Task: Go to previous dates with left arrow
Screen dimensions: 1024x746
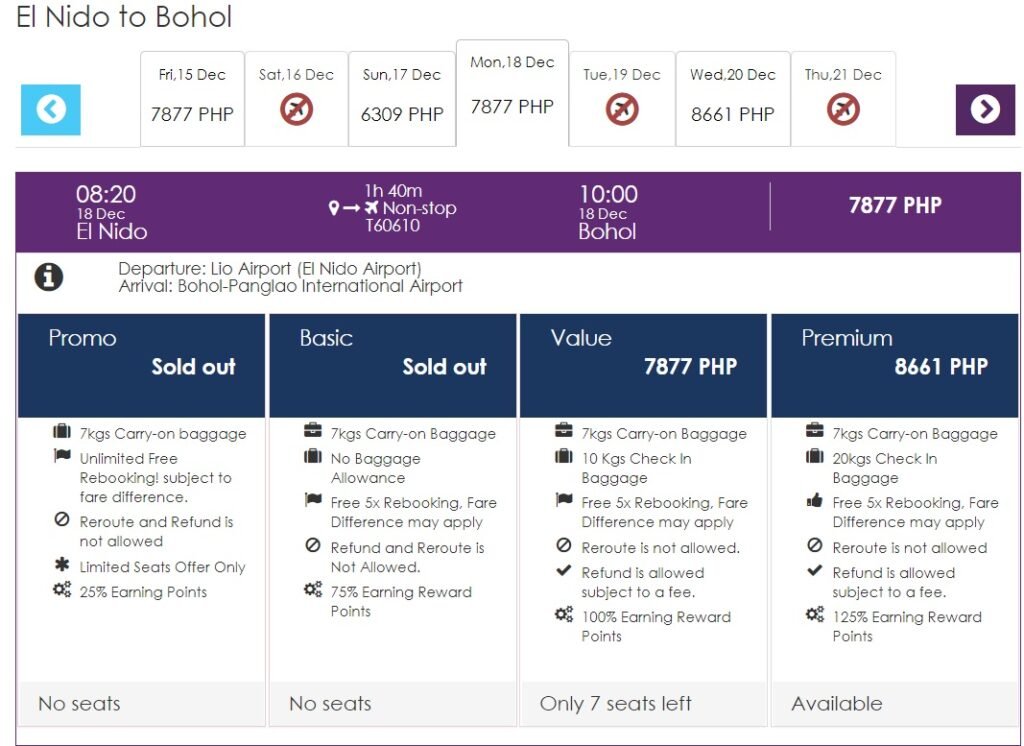Action: [x=50, y=110]
